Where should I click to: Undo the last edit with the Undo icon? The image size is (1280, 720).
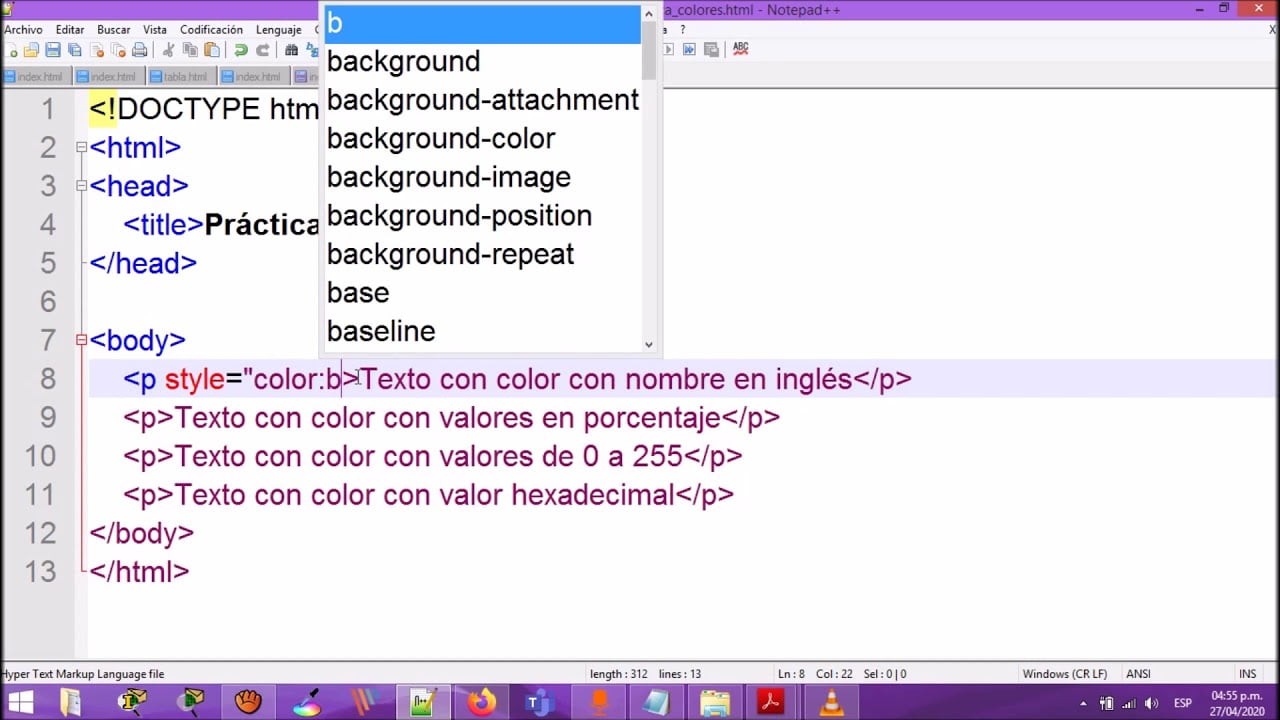click(x=240, y=50)
